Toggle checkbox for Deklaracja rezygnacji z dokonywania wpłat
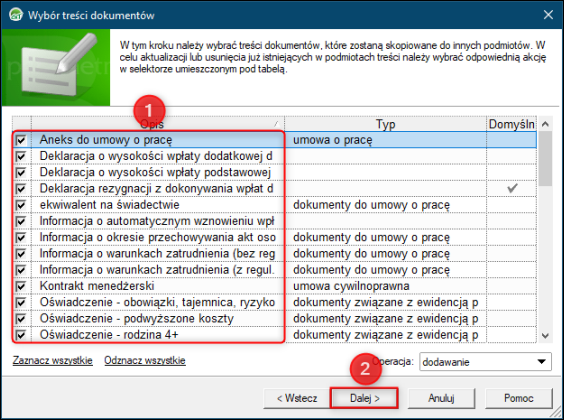Image resolution: width=564 pixels, height=420 pixels. click(x=21, y=188)
